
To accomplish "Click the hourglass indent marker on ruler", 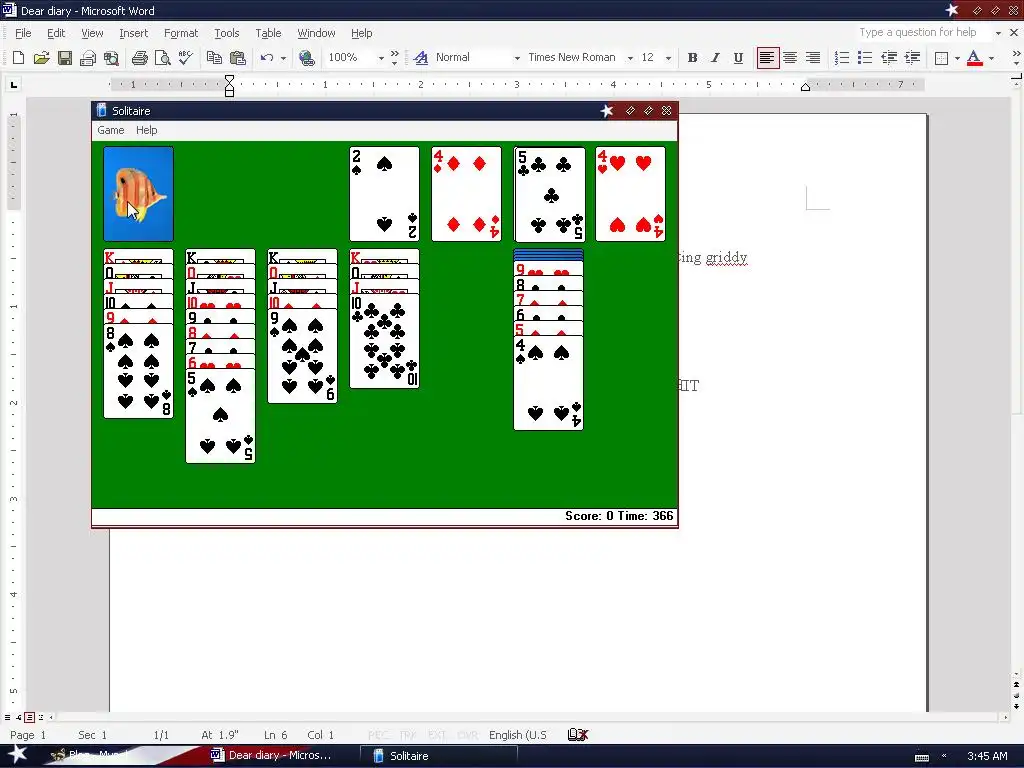I will click(229, 86).
